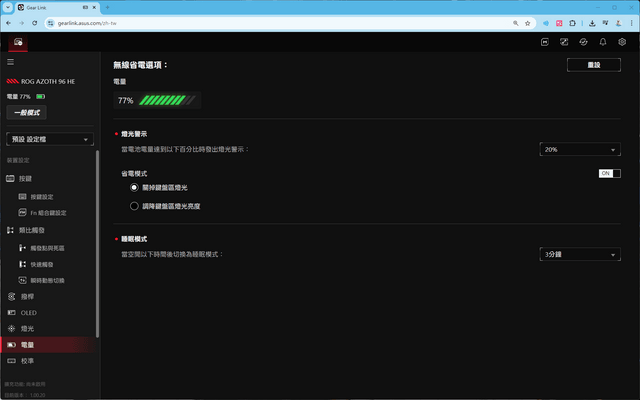Toggle the 省電模式 ON switch
640x400 pixels.
point(609,173)
